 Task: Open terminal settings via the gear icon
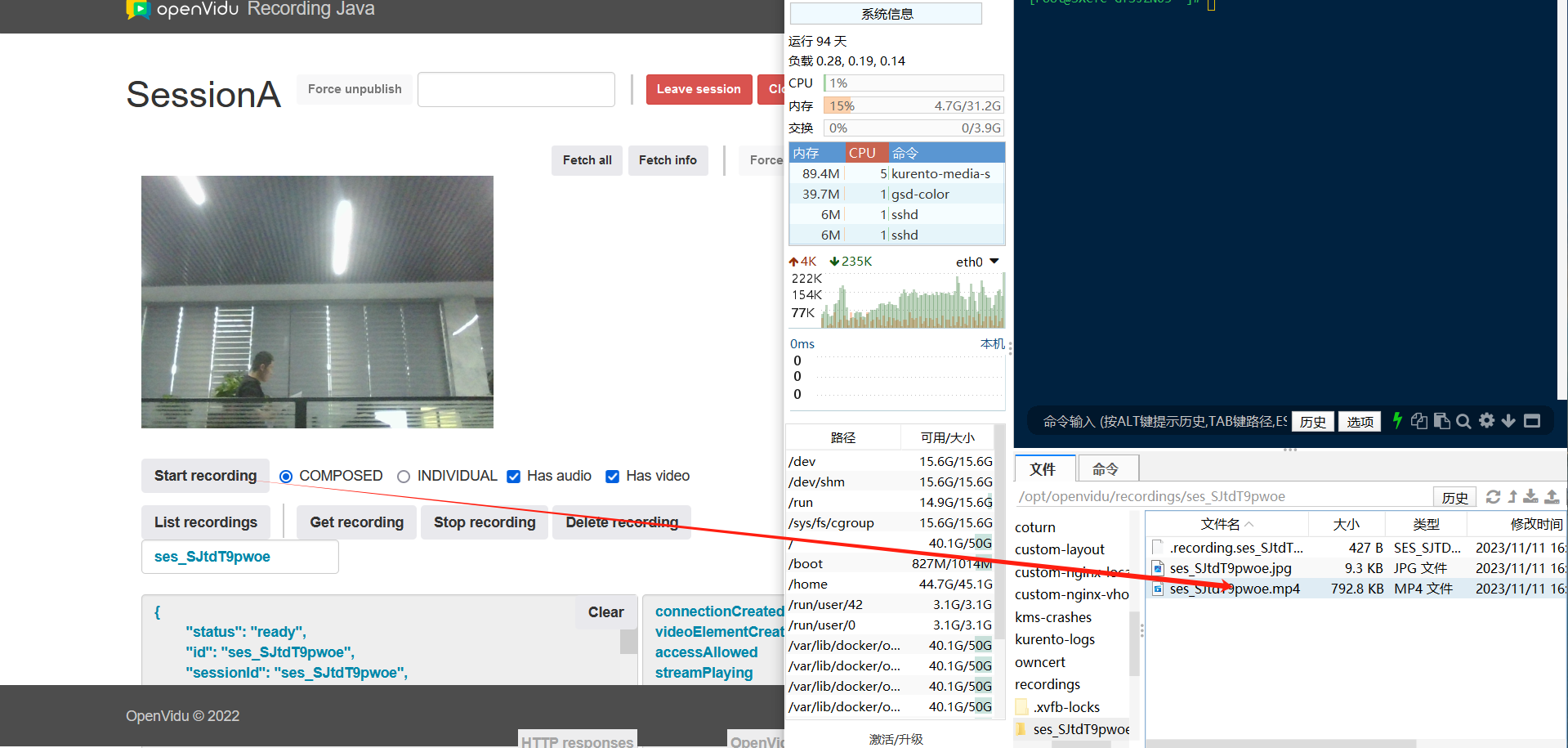(x=1486, y=420)
